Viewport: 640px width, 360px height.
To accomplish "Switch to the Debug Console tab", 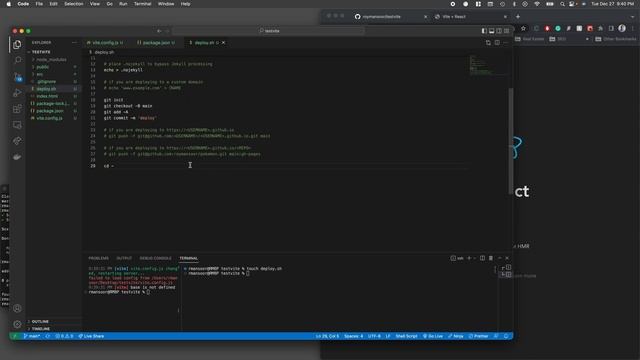I will point(156,258).
